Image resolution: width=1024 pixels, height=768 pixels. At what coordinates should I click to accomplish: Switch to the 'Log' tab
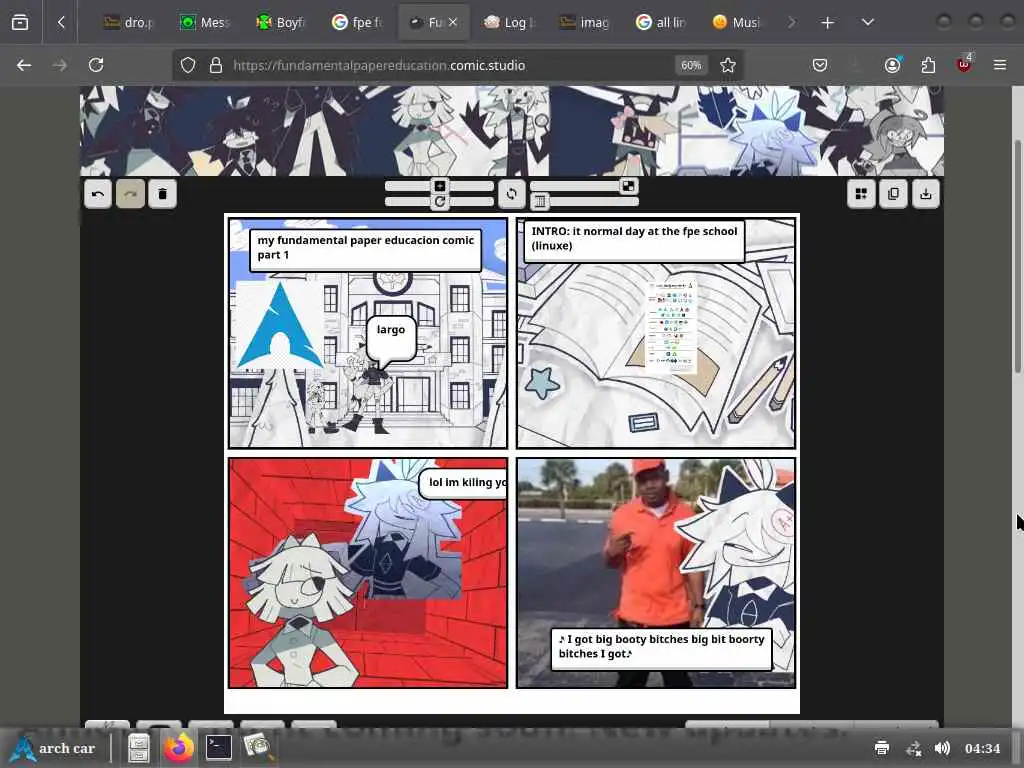coord(510,23)
